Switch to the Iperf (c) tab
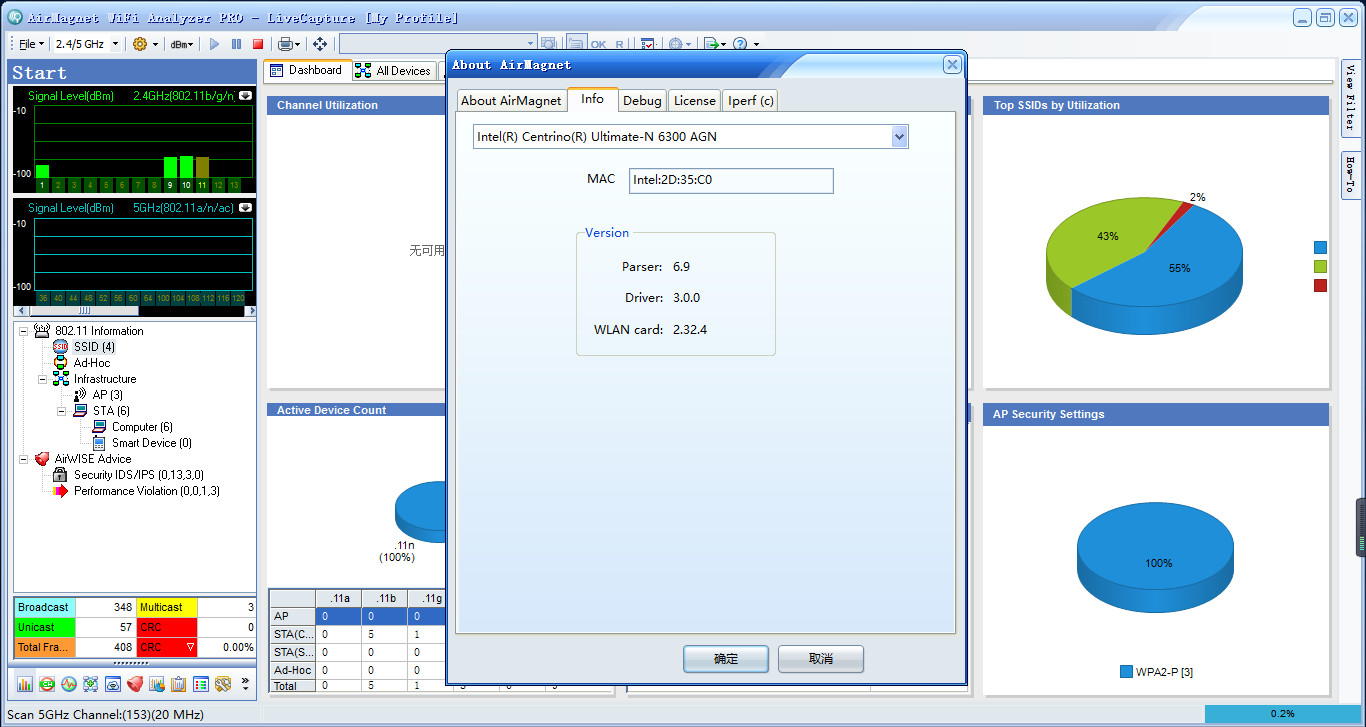Viewport: 1366px width, 727px height. 750,100
